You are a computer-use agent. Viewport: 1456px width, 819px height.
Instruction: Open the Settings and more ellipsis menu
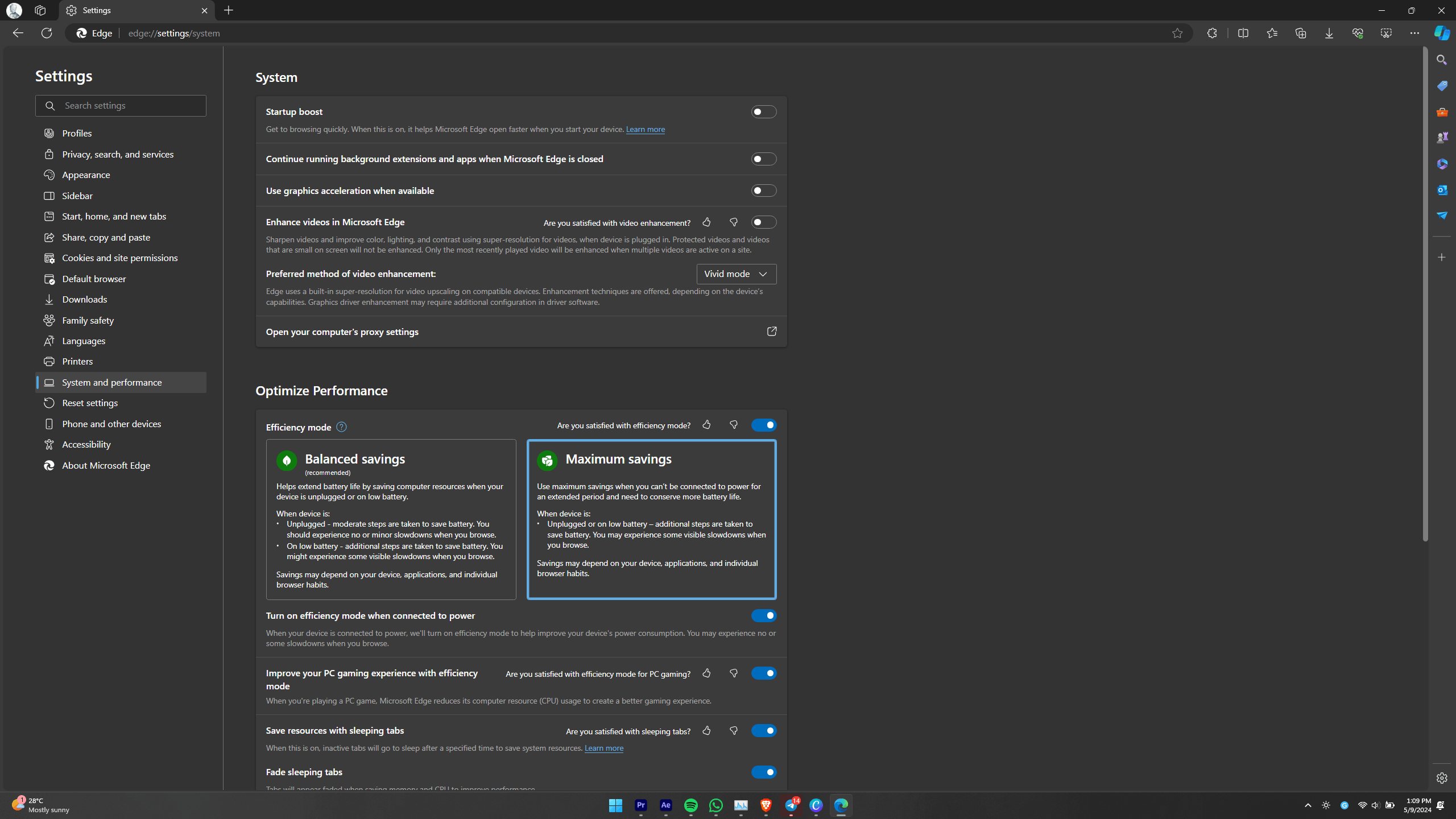click(x=1414, y=33)
